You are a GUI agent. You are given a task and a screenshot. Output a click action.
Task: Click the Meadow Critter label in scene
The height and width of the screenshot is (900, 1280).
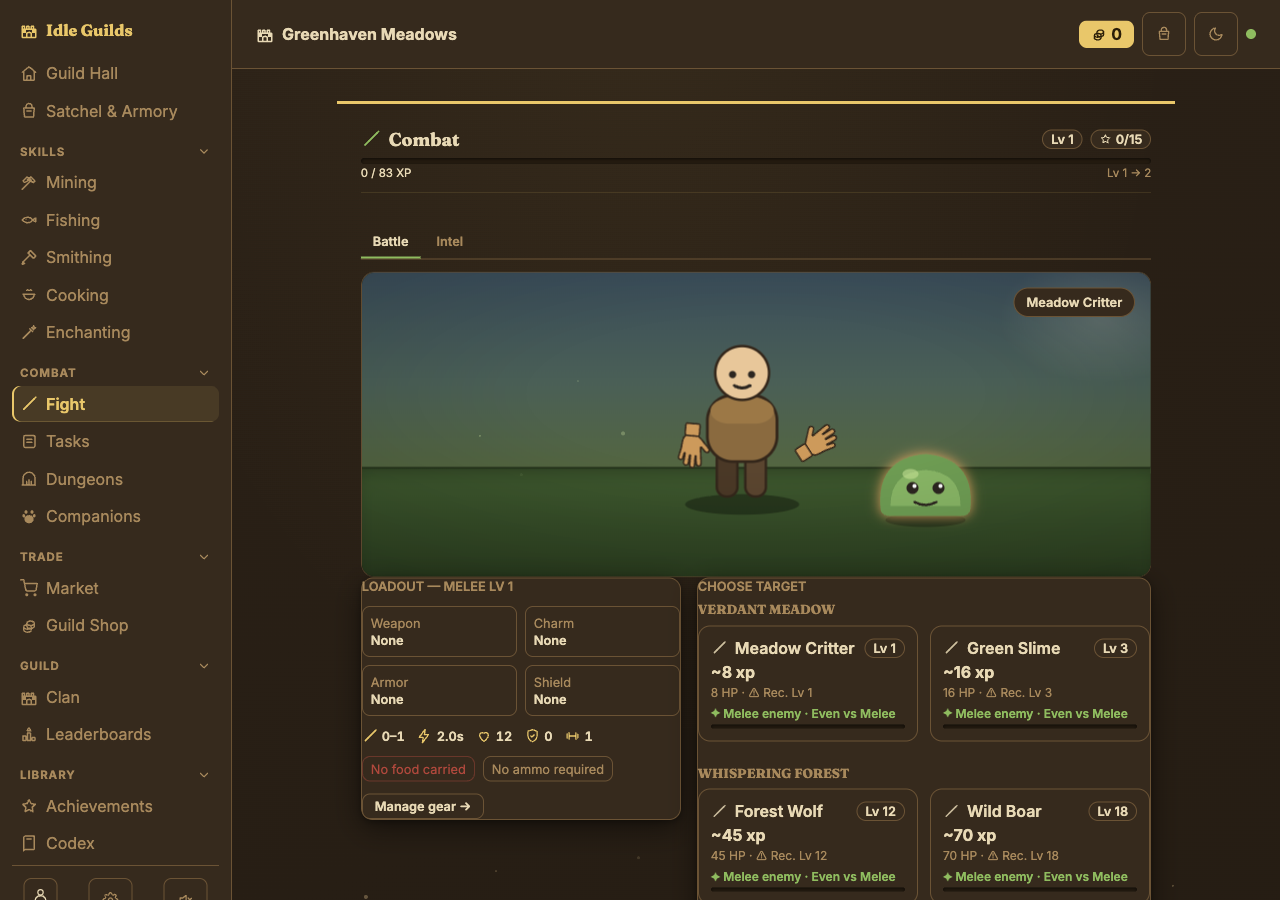[1074, 302]
